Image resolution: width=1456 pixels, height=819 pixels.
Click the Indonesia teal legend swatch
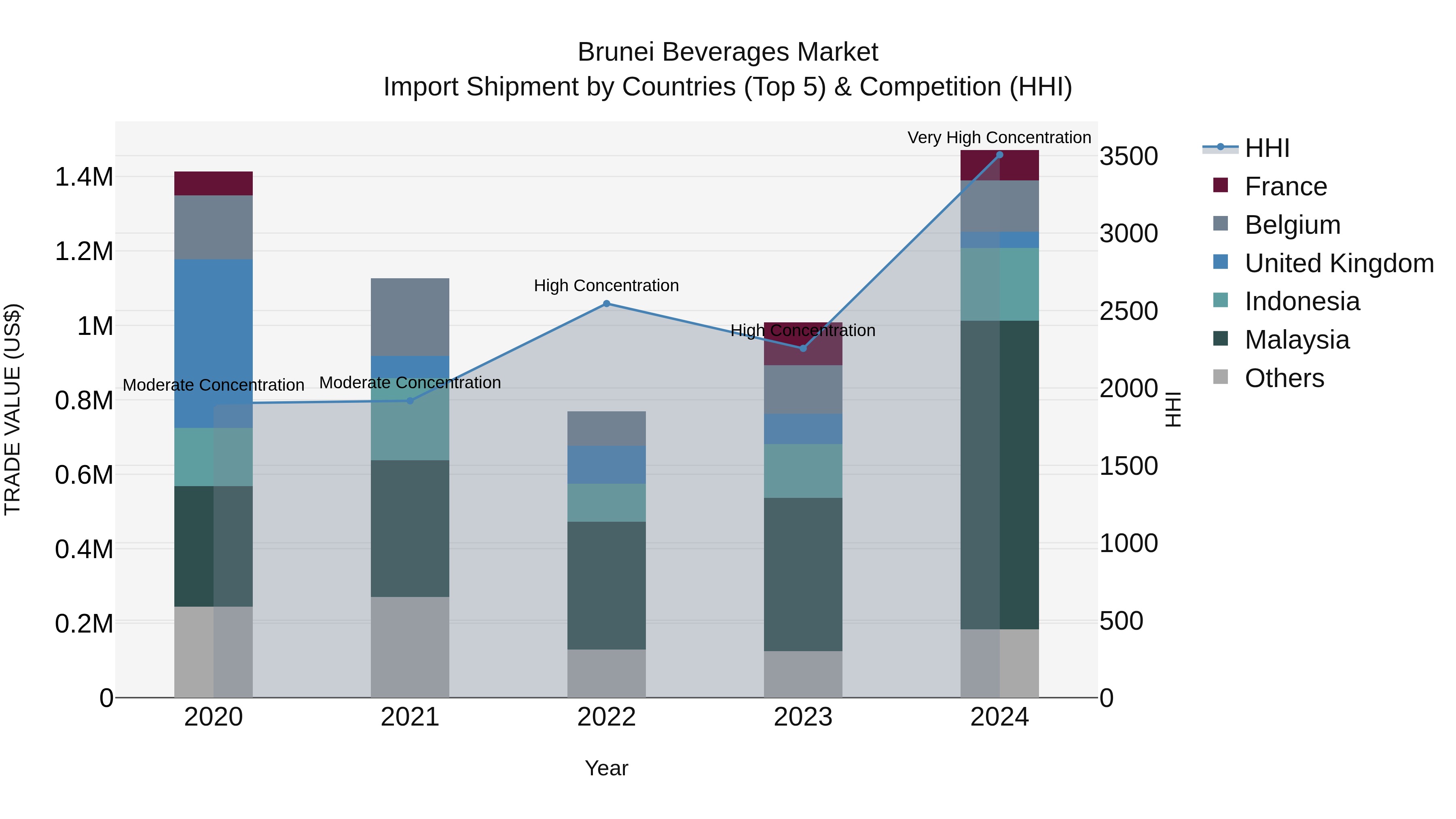click(1220, 300)
